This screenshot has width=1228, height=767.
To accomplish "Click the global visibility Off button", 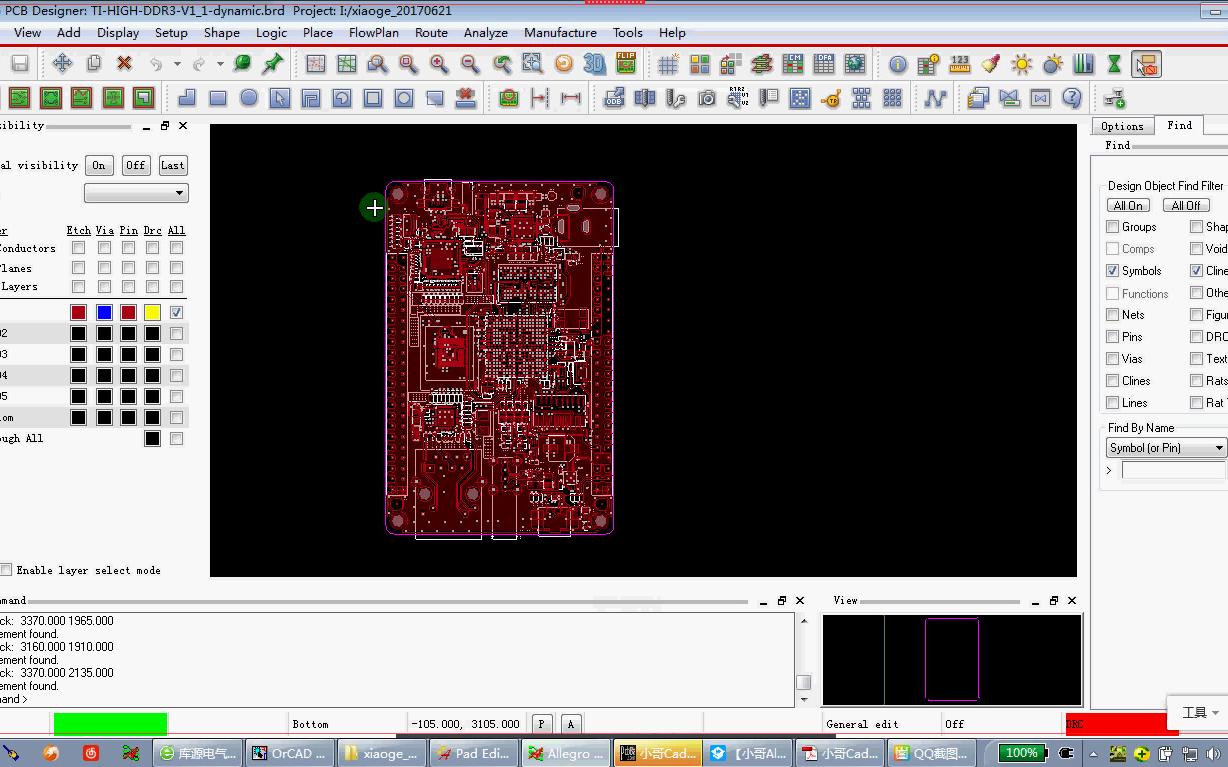I will coord(136,166).
